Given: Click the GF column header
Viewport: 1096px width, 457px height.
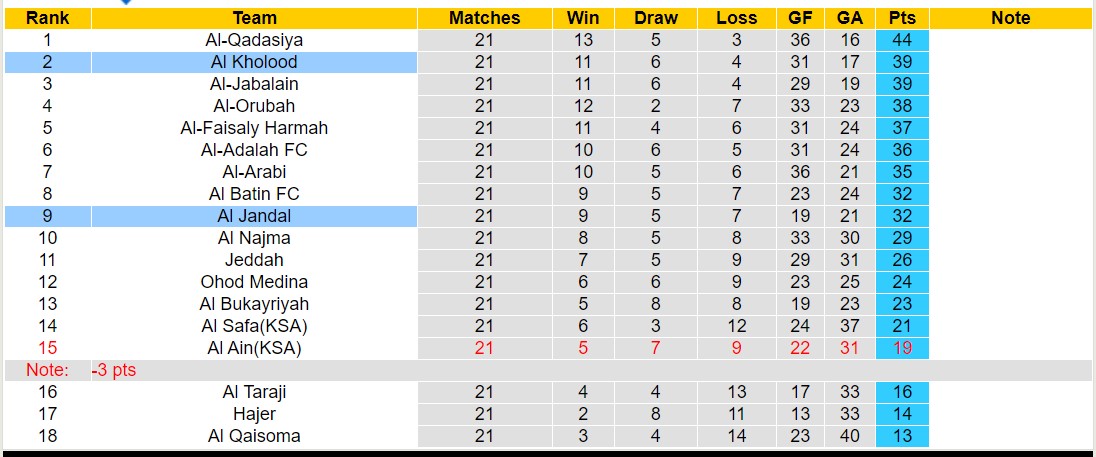Looking at the screenshot, I should (x=800, y=18).
